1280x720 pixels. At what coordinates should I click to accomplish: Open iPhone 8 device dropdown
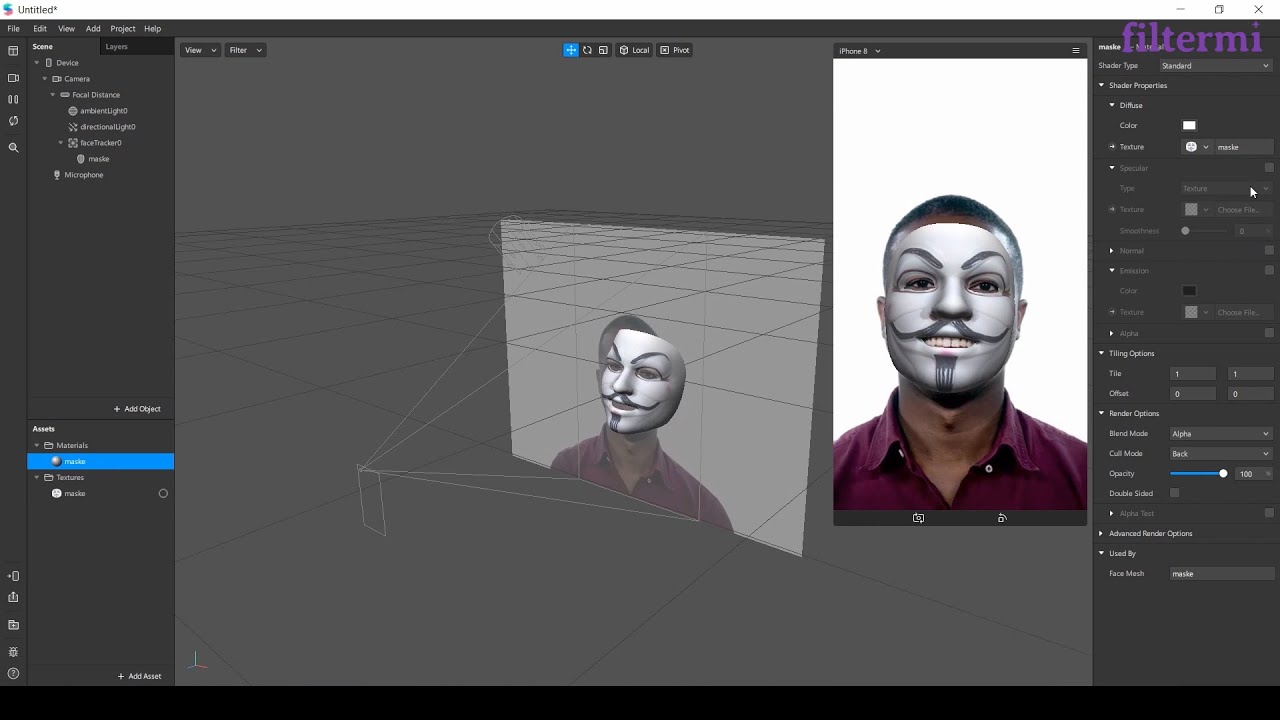coord(860,51)
